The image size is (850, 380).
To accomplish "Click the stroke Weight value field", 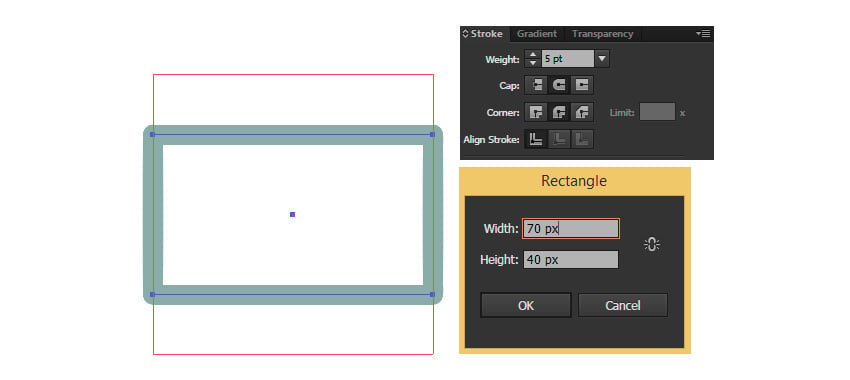I will (568, 59).
